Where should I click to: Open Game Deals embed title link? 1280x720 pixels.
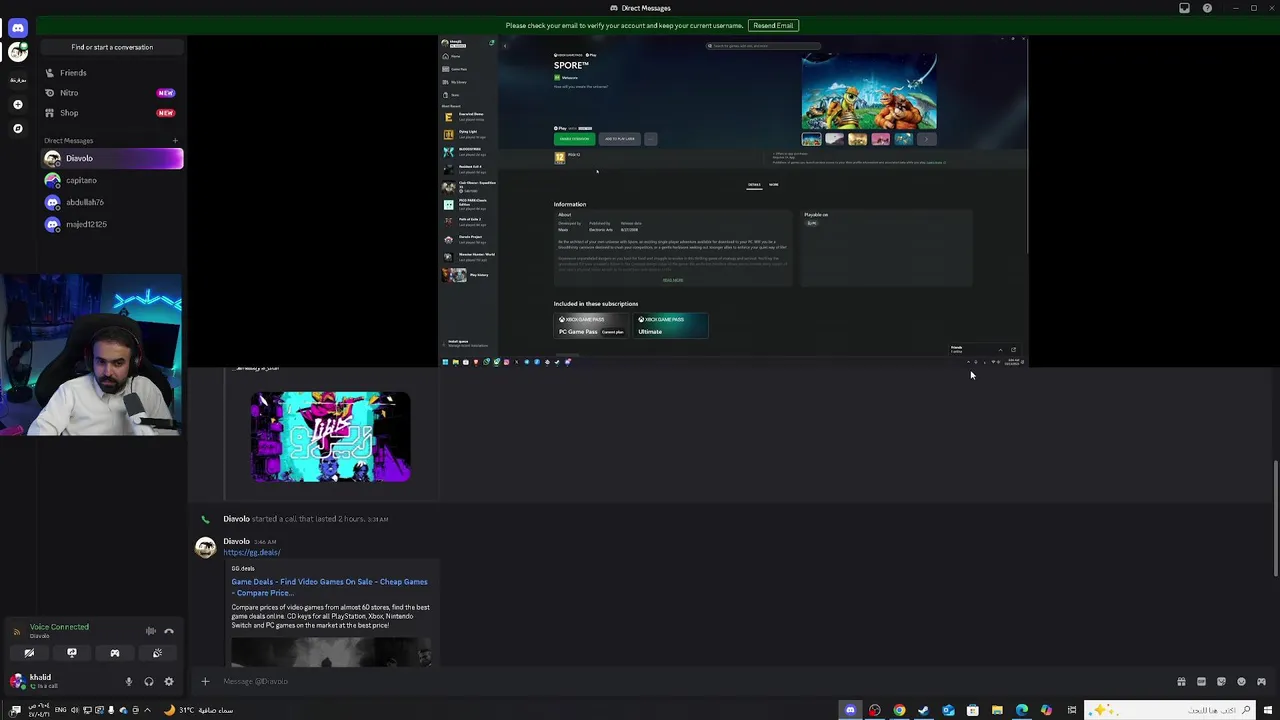329,587
